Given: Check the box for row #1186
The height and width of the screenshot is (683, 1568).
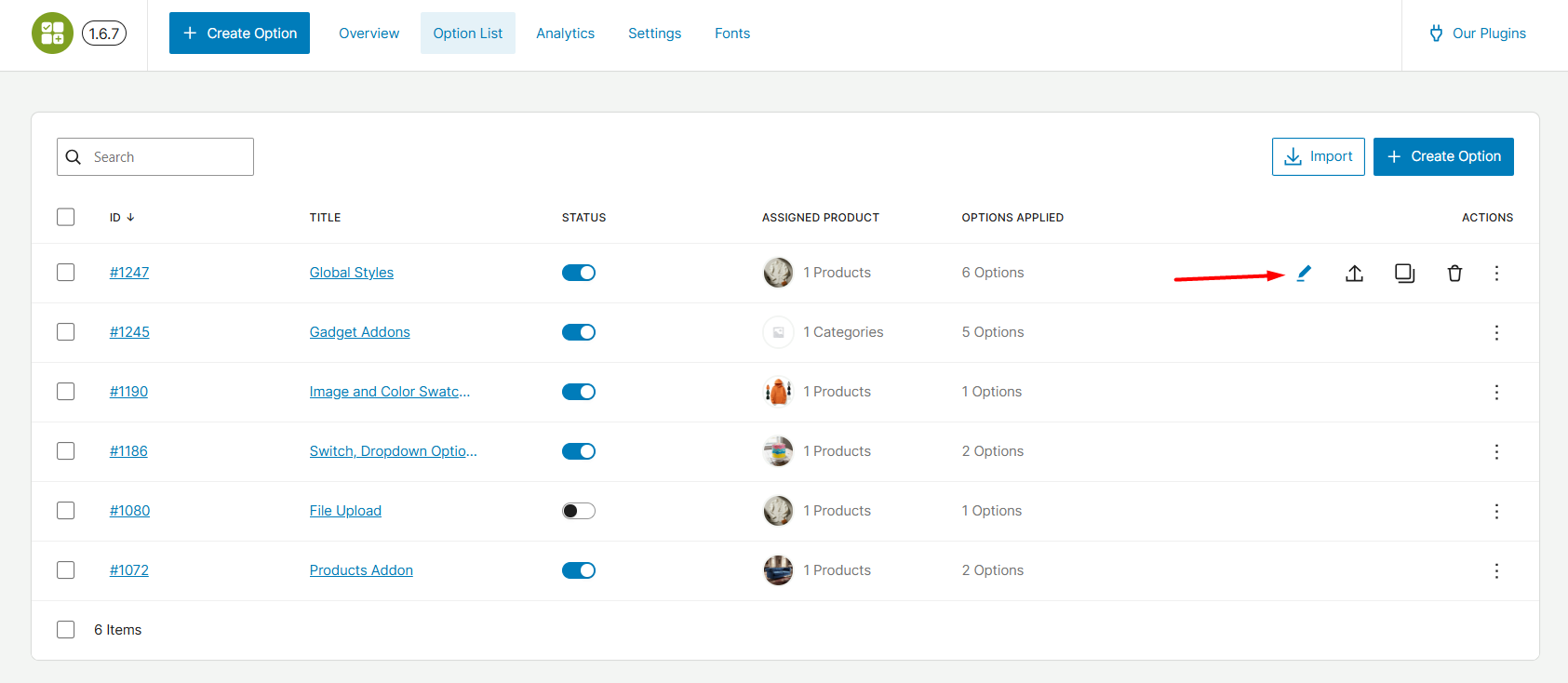Looking at the screenshot, I should [65, 451].
